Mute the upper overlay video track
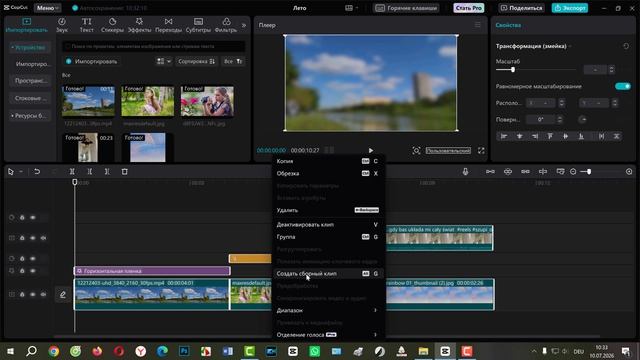 point(43,238)
